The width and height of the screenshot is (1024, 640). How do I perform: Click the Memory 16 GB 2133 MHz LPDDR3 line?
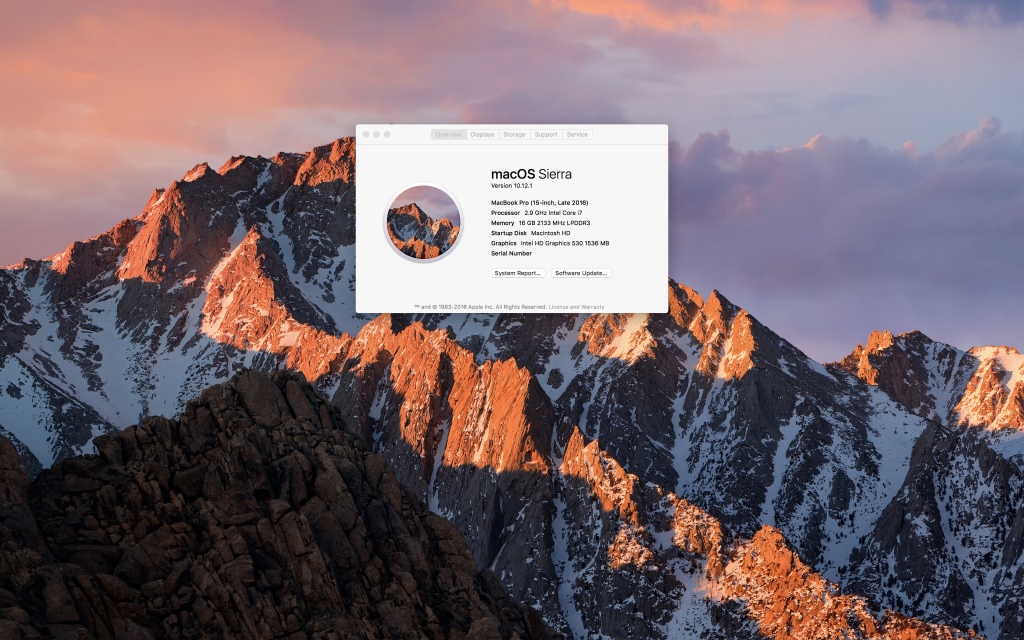tap(541, 223)
